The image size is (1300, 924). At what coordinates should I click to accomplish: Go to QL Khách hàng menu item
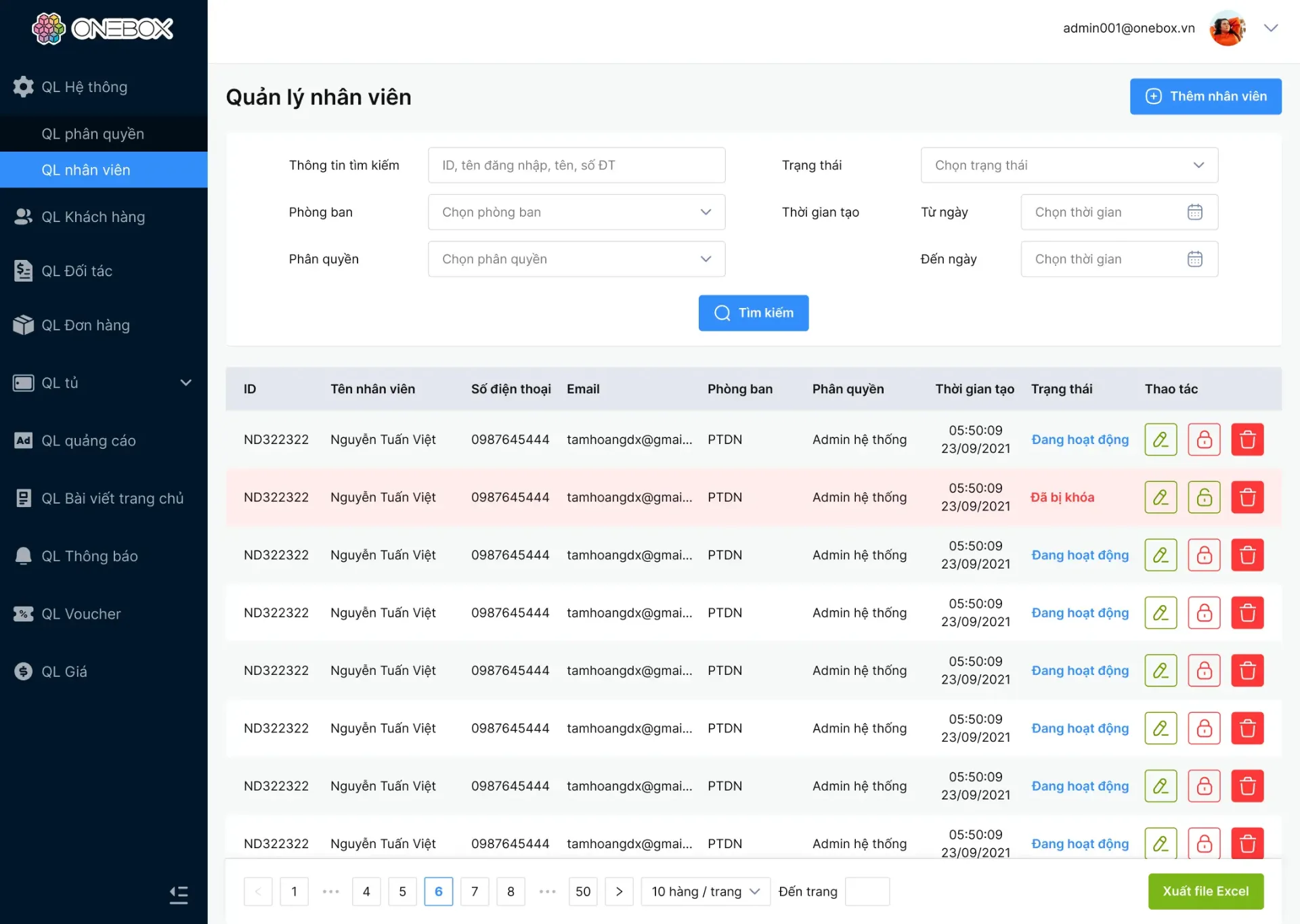pos(93,217)
